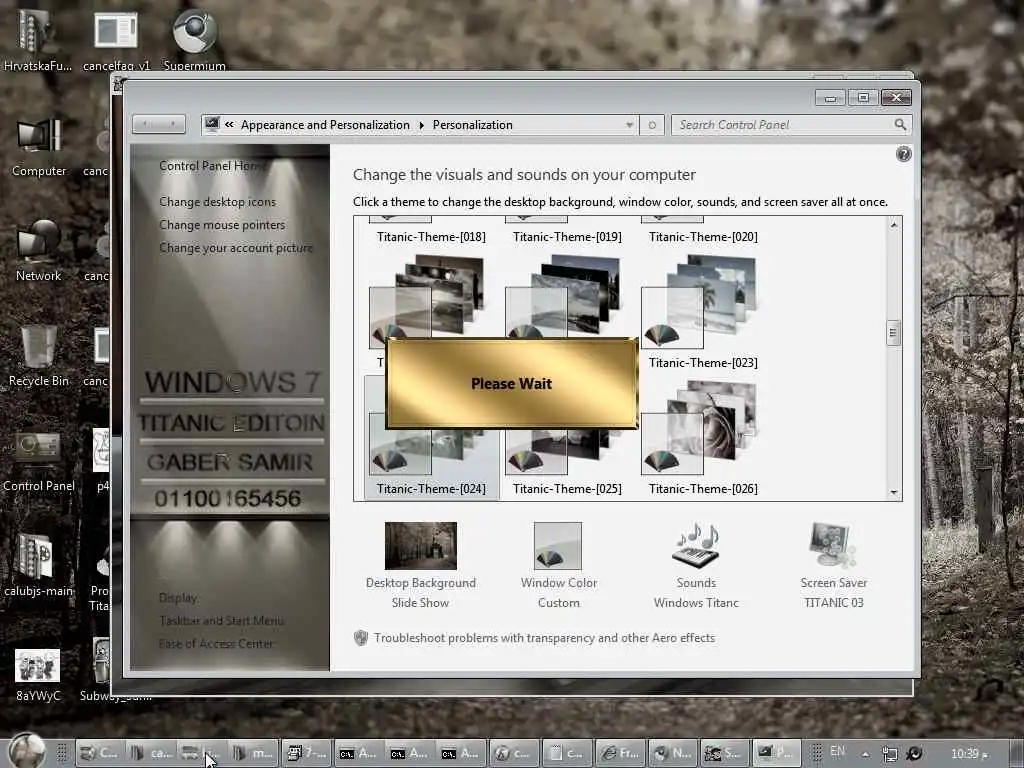Click the 10:39 taskbar clock

[x=968, y=754]
